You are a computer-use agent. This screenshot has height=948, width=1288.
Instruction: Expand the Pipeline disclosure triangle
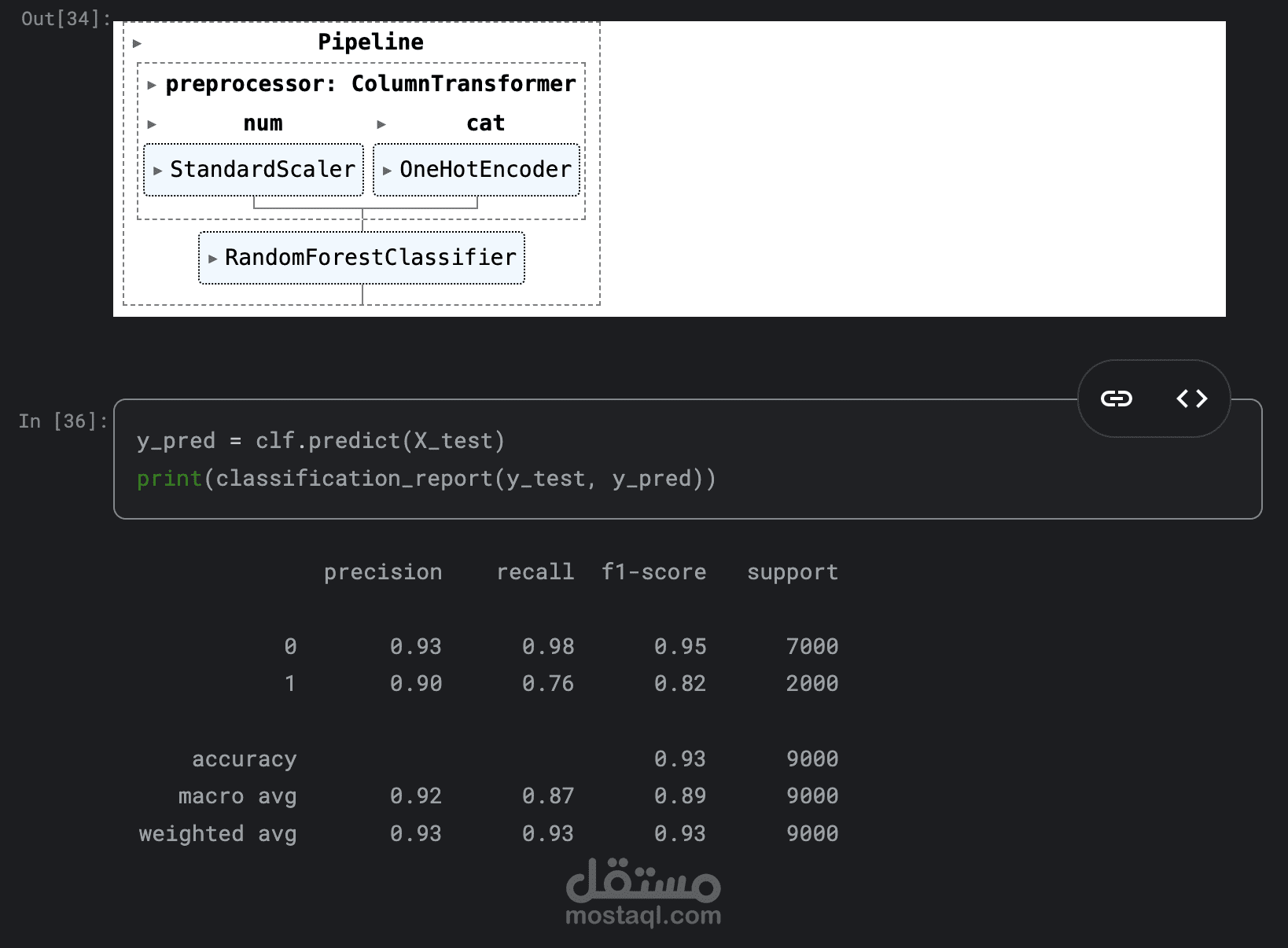[137, 43]
